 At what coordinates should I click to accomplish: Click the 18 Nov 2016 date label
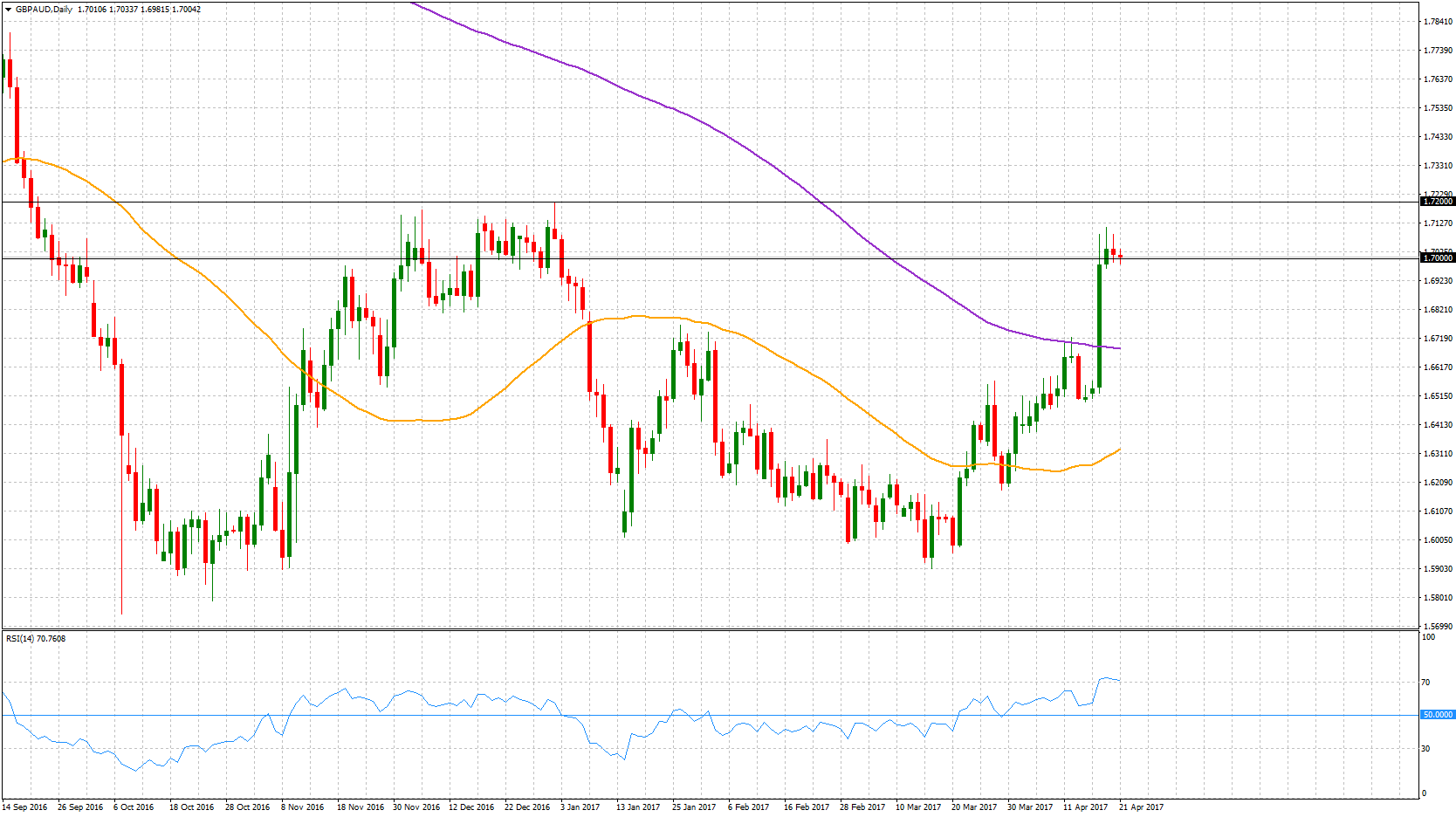click(361, 807)
